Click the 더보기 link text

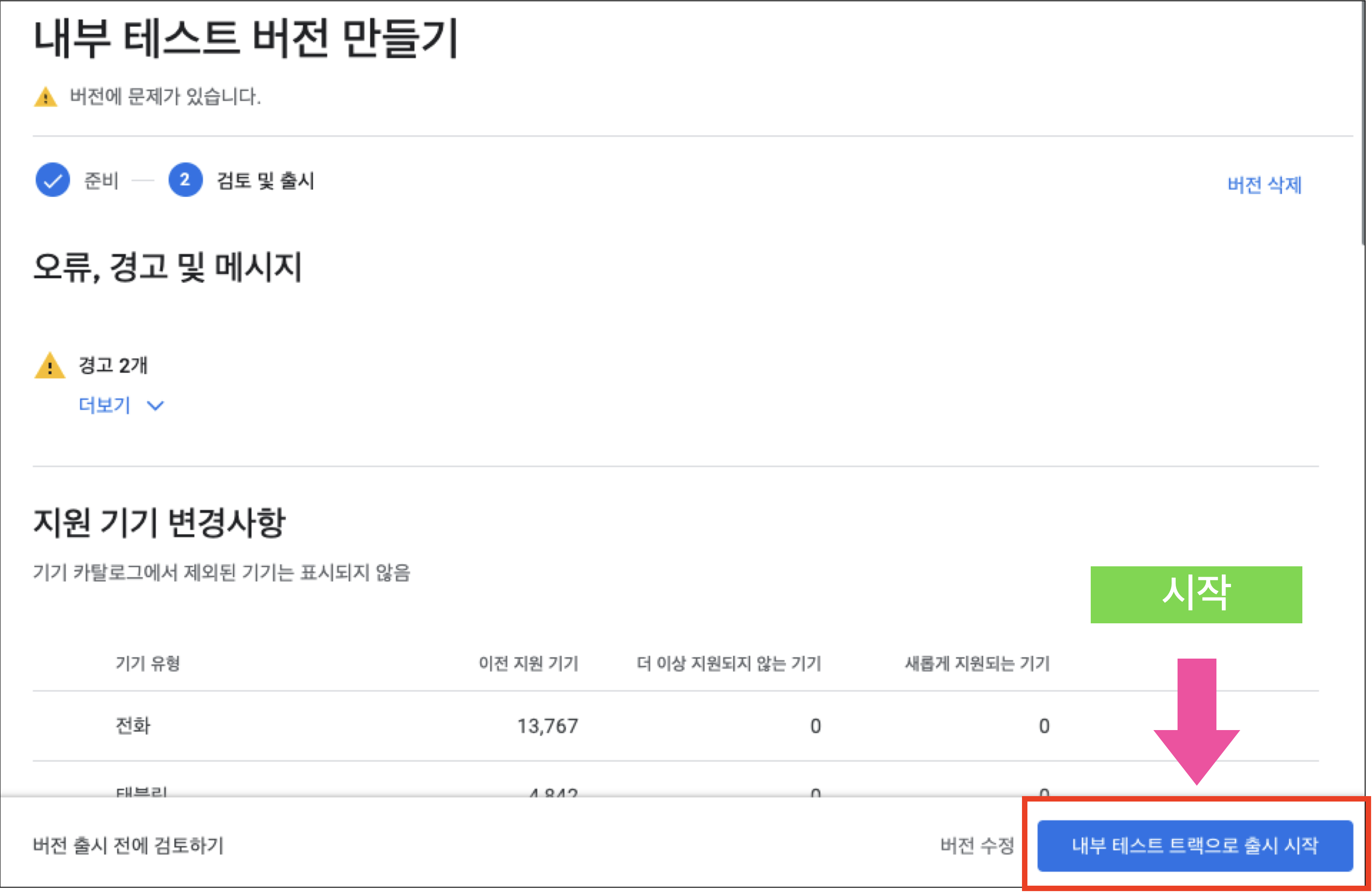pyautogui.click(x=104, y=405)
